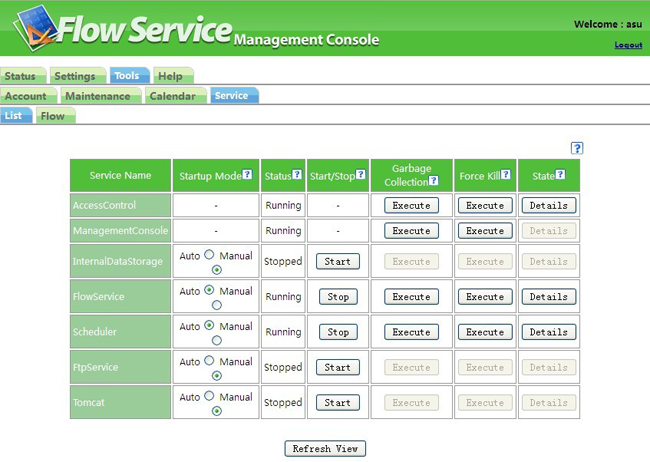650x462 pixels.
Task: Select Manual startup for FlowService
Action: (216, 305)
